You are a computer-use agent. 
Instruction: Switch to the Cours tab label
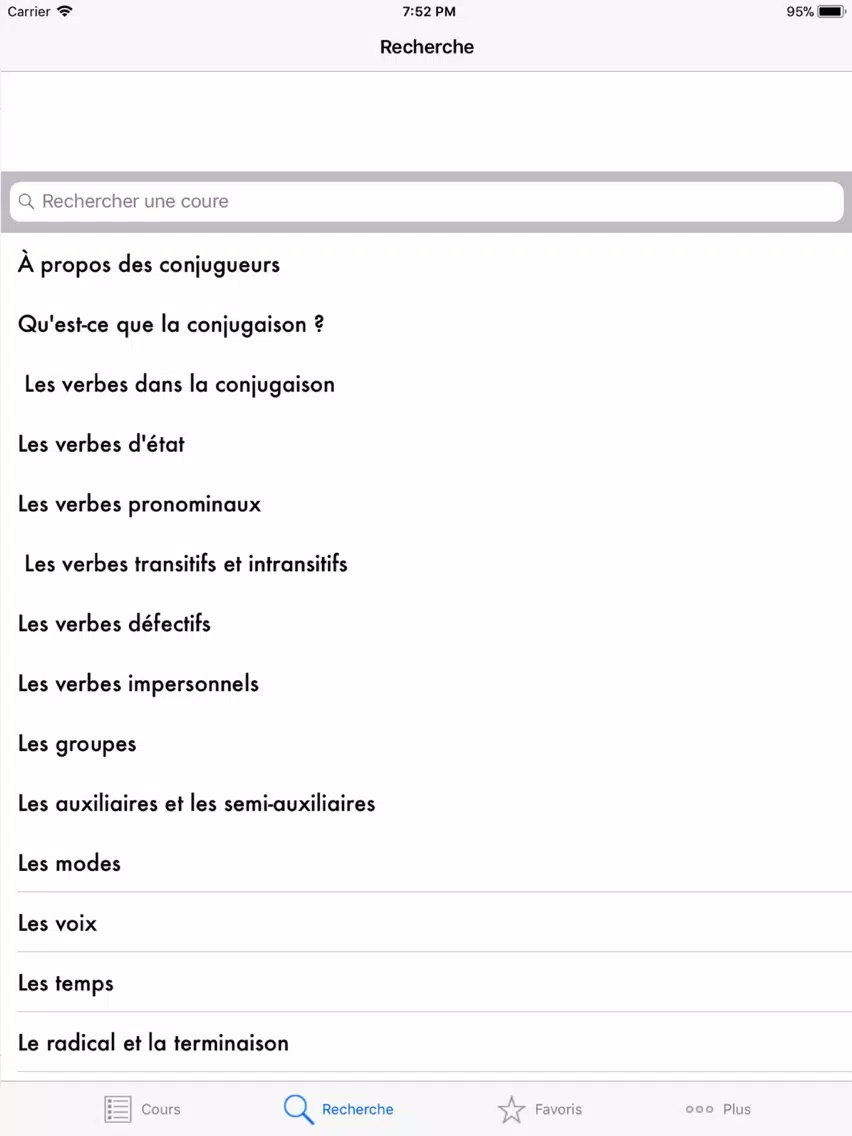[x=161, y=1109]
